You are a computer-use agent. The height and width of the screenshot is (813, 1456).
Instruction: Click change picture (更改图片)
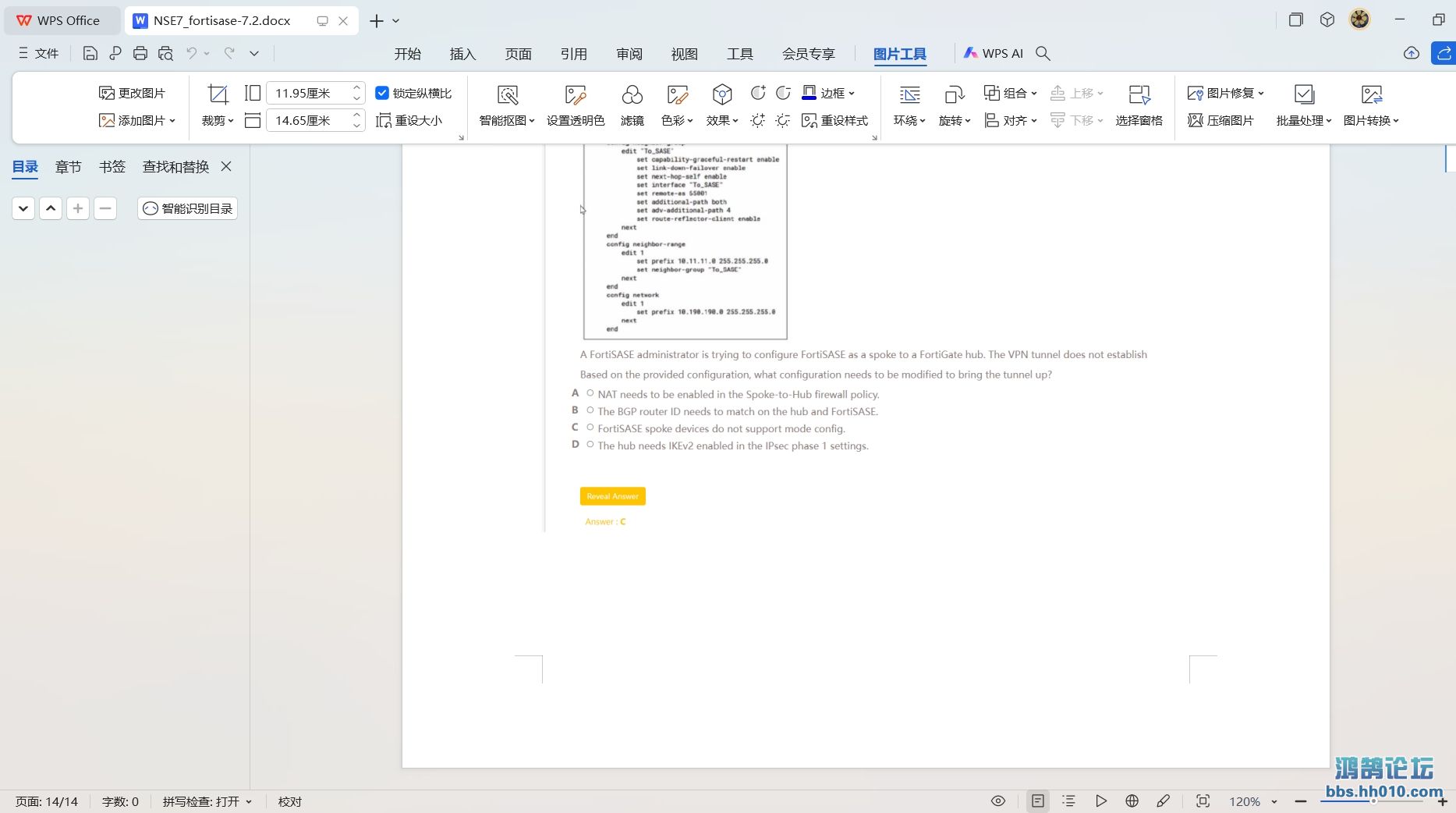point(132,93)
